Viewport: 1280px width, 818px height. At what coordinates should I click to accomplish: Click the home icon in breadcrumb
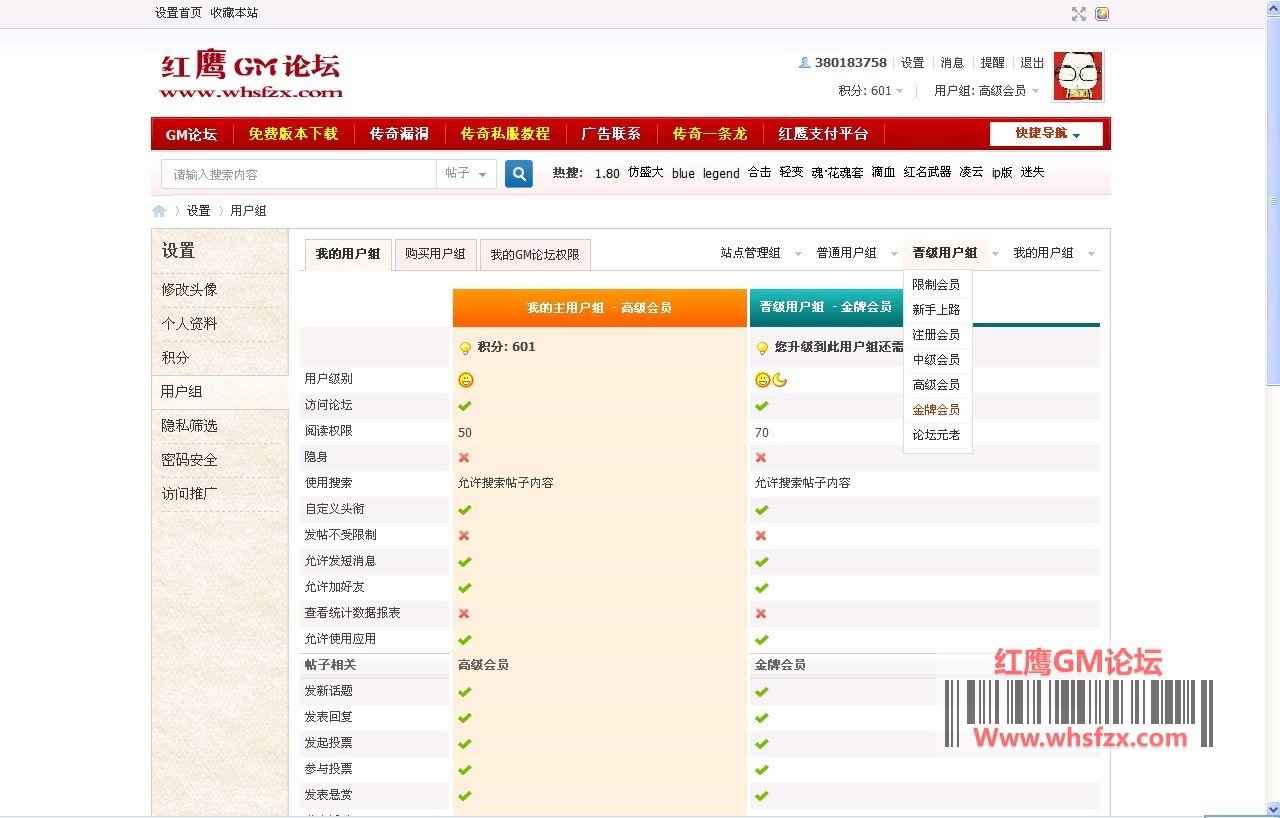[159, 211]
